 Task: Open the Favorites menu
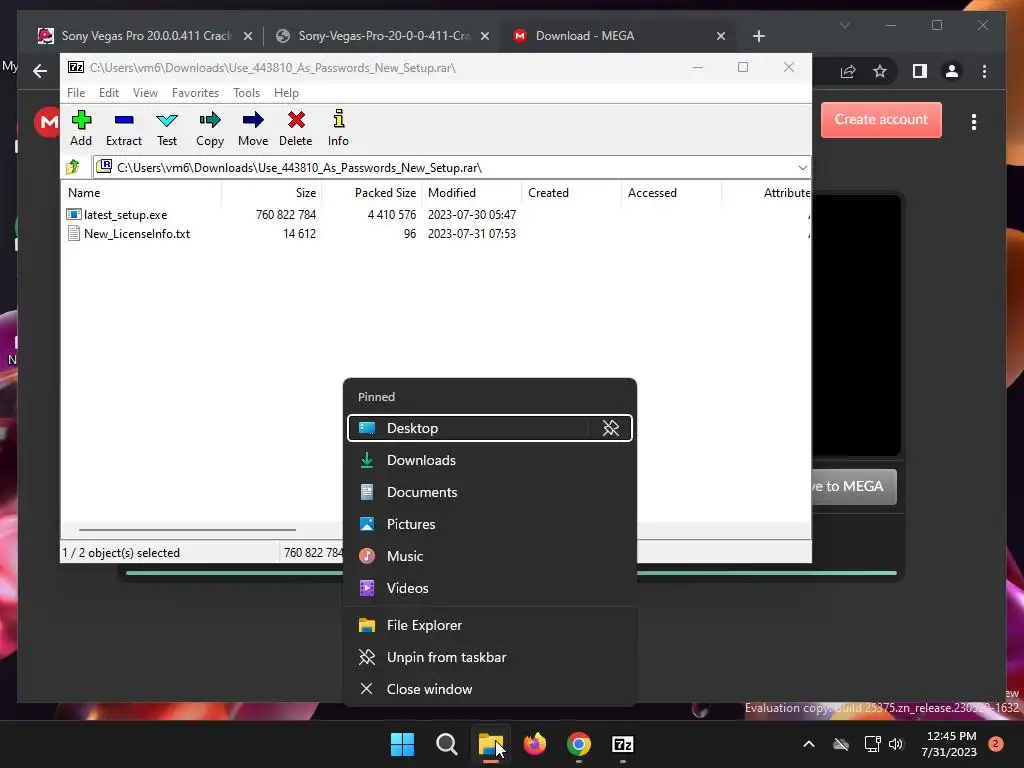195,93
